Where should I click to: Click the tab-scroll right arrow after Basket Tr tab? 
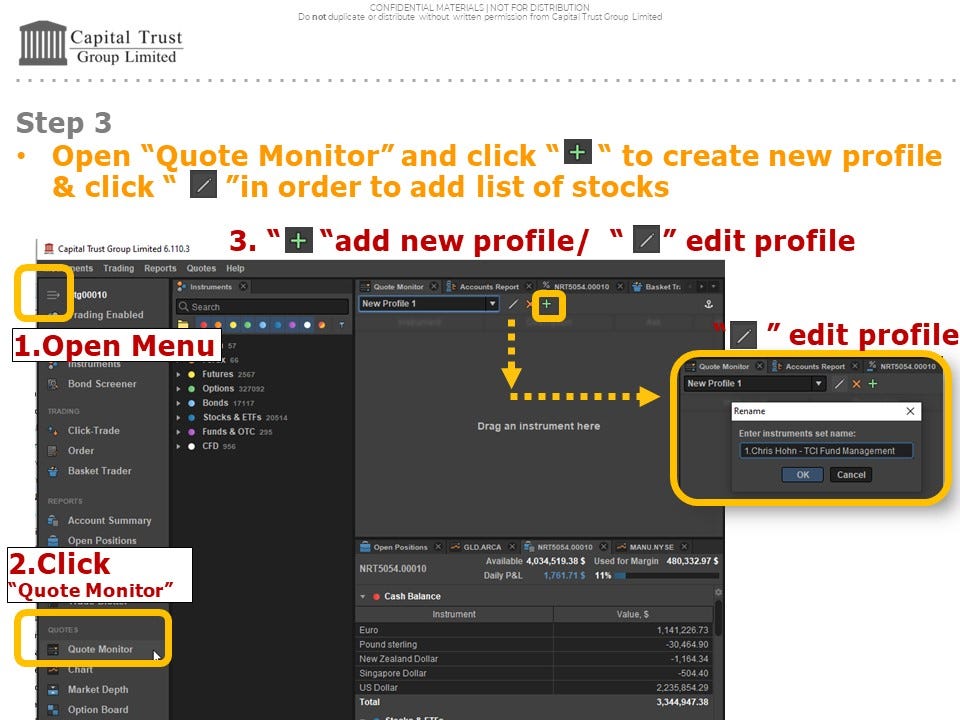click(x=702, y=286)
